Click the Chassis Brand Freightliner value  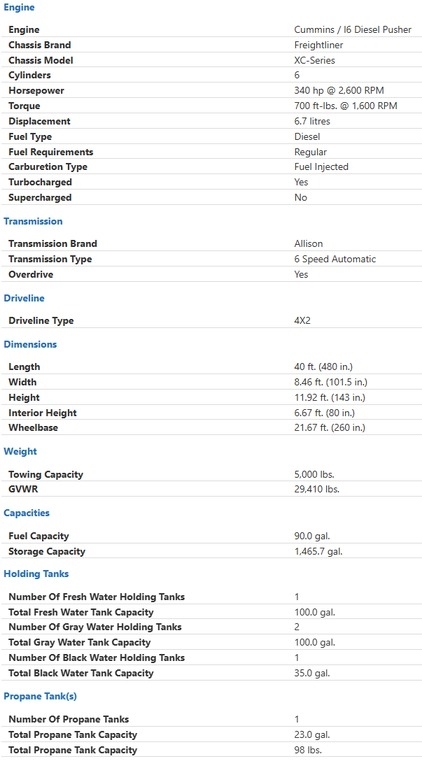(319, 45)
